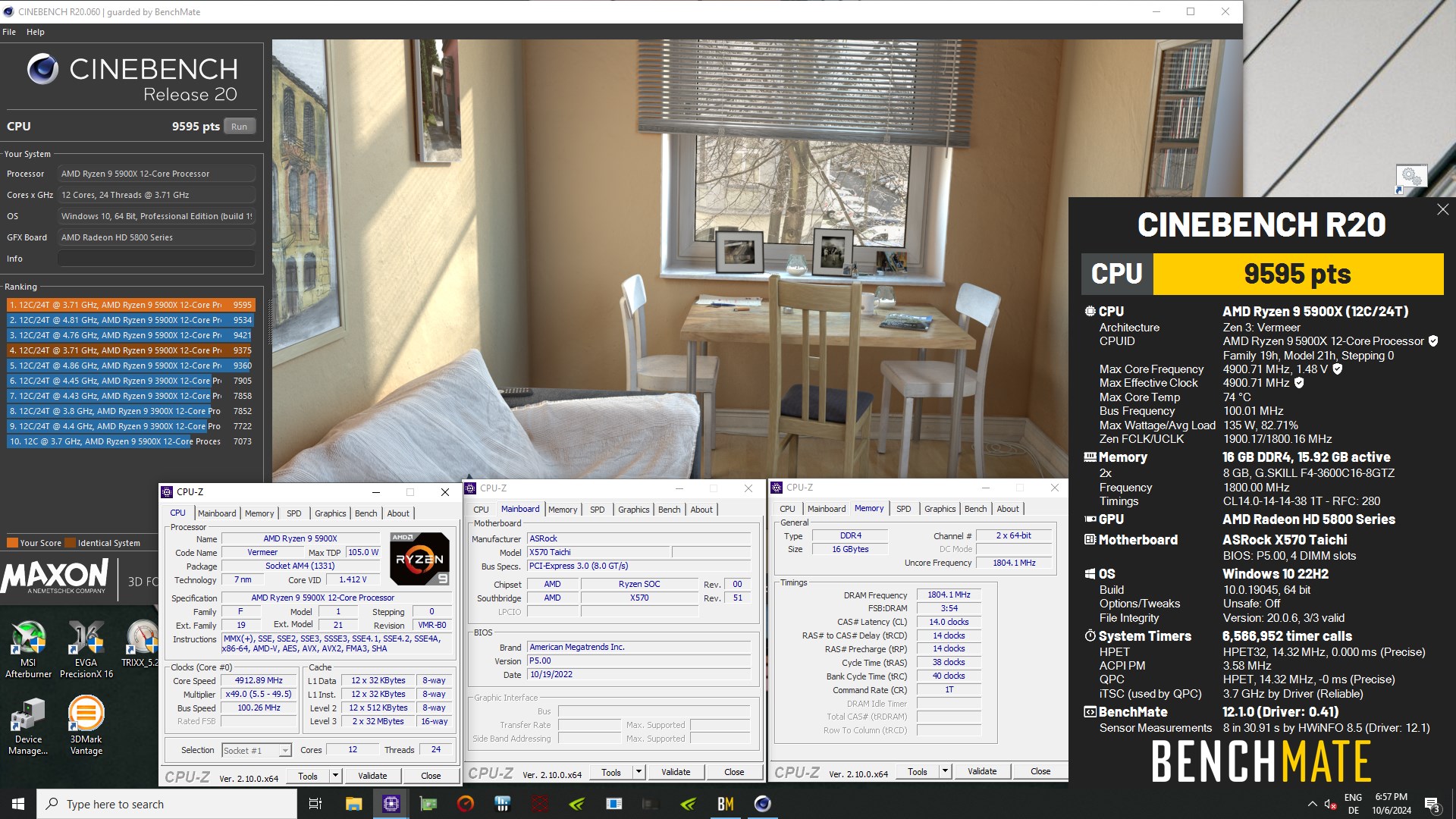Screen dimensions: 1456x819
Task: Click the shield beside Max Effective Clock
Action: point(1299,383)
